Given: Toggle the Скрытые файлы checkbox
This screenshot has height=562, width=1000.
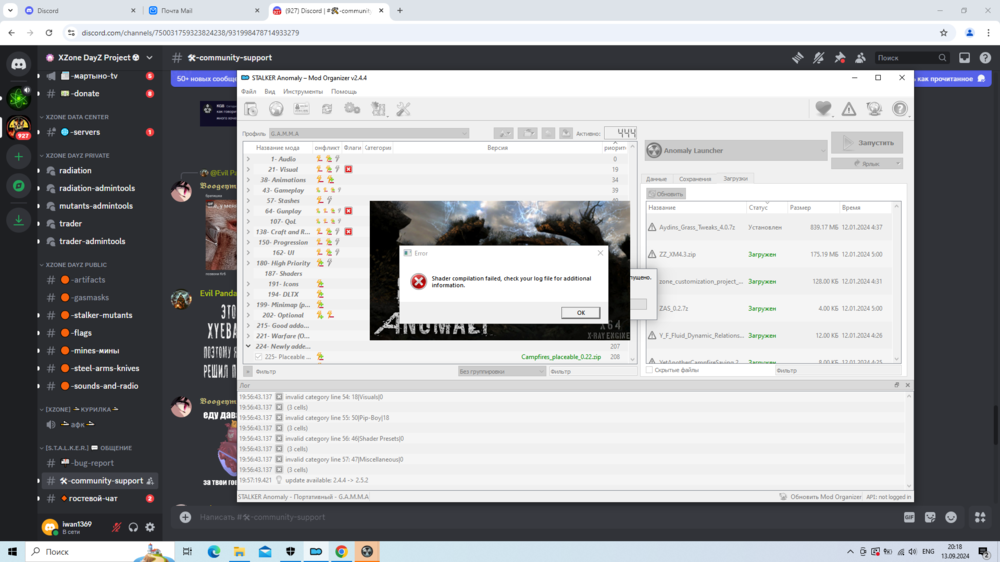Looking at the screenshot, I should coord(649,370).
